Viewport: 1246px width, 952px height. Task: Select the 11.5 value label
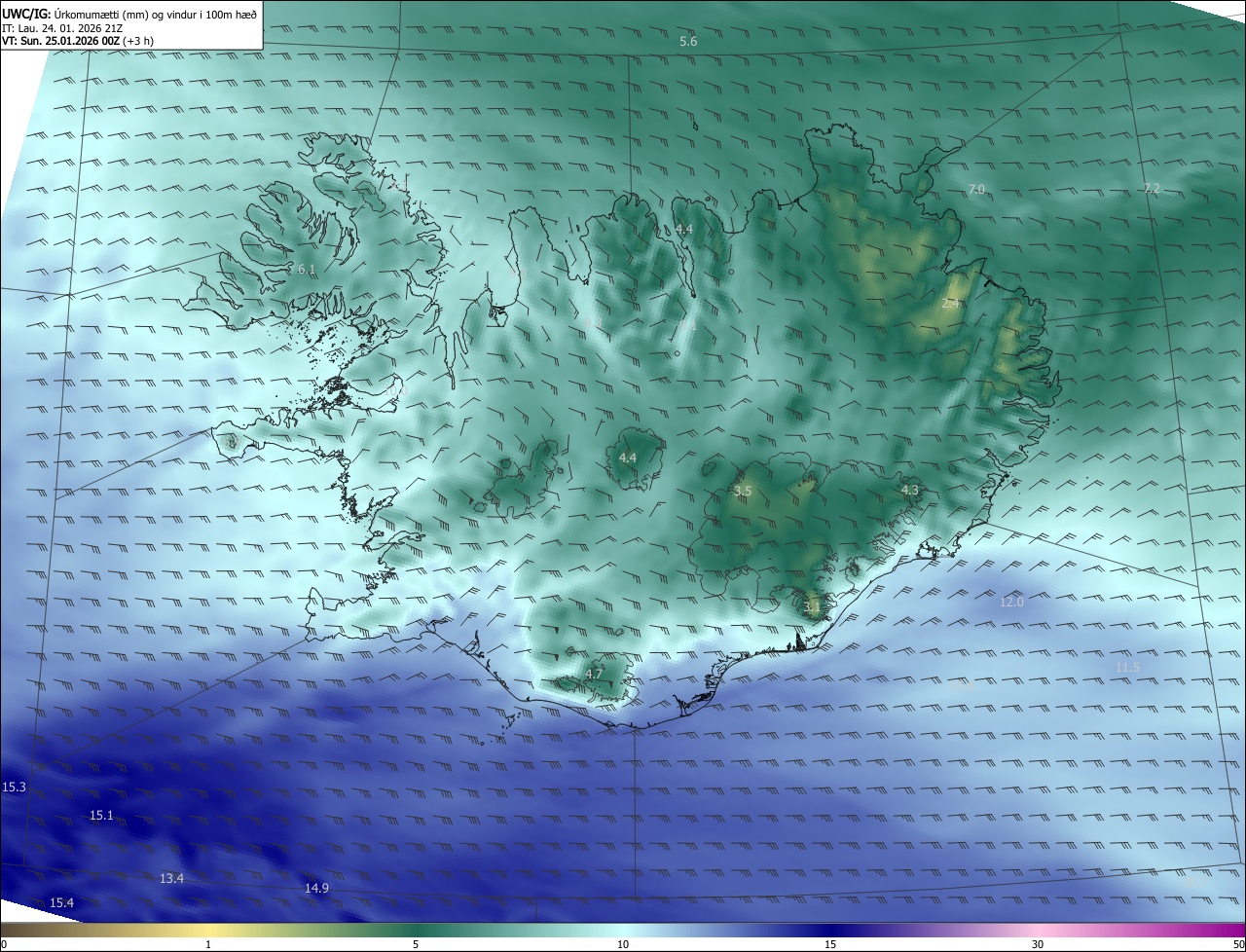pos(1127,667)
